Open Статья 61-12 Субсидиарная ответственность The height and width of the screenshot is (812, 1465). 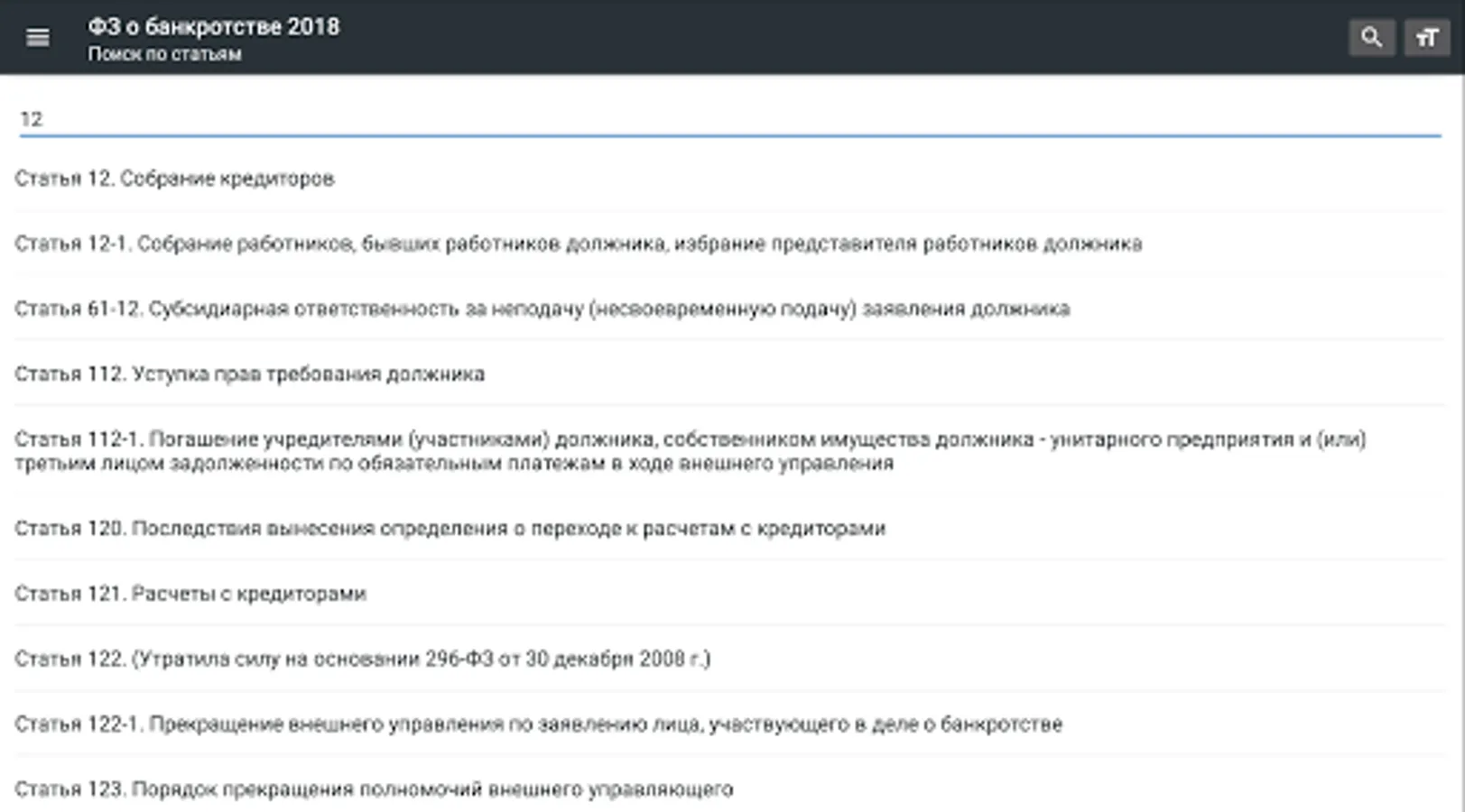[x=730, y=309]
